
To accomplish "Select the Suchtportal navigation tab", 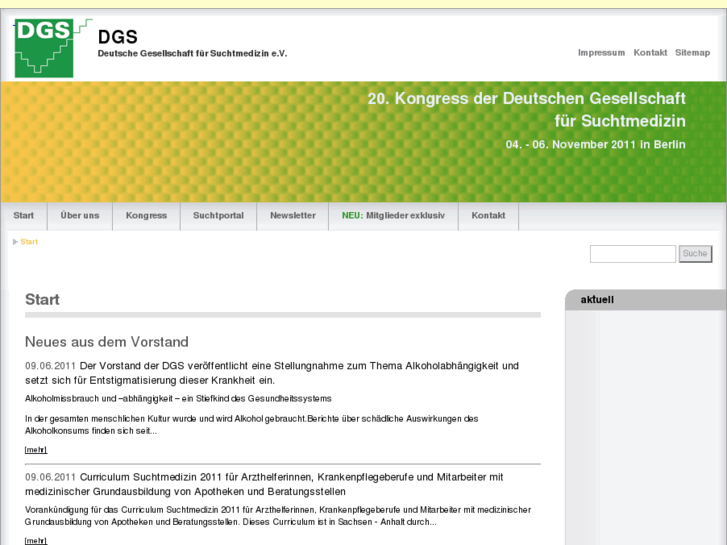I will (218, 216).
